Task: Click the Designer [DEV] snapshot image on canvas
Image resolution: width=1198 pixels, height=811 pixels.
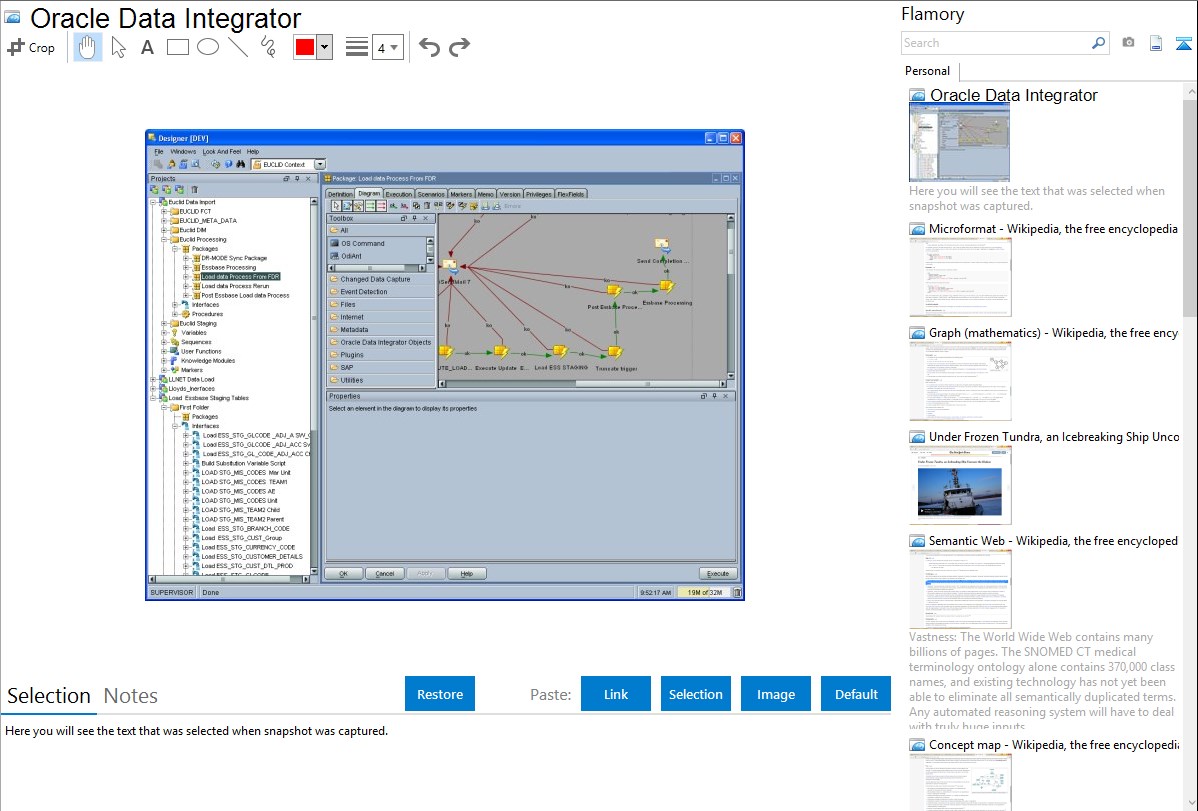Action: coord(445,365)
